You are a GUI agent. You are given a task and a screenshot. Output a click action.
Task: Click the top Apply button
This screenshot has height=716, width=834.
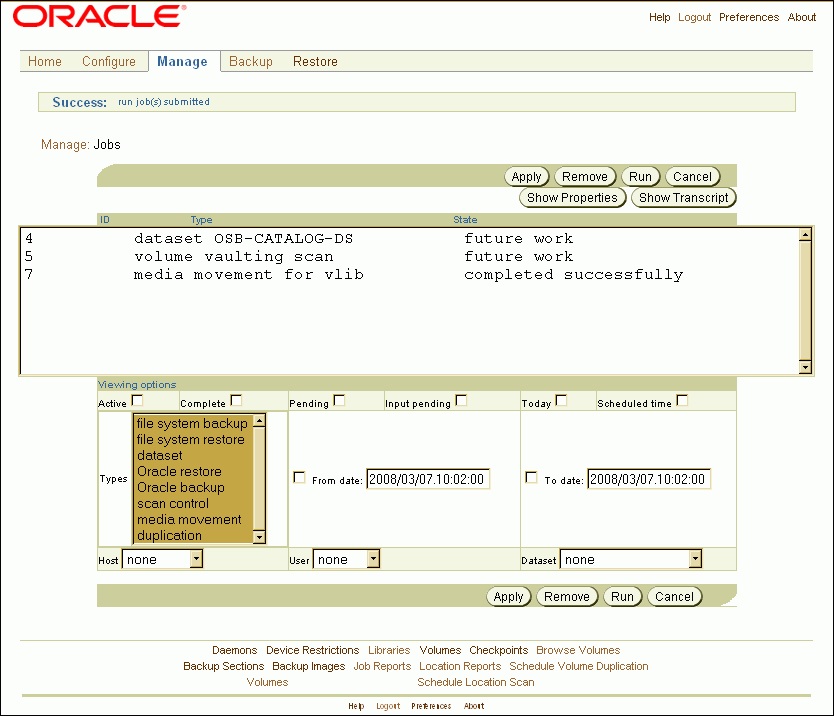tap(527, 177)
